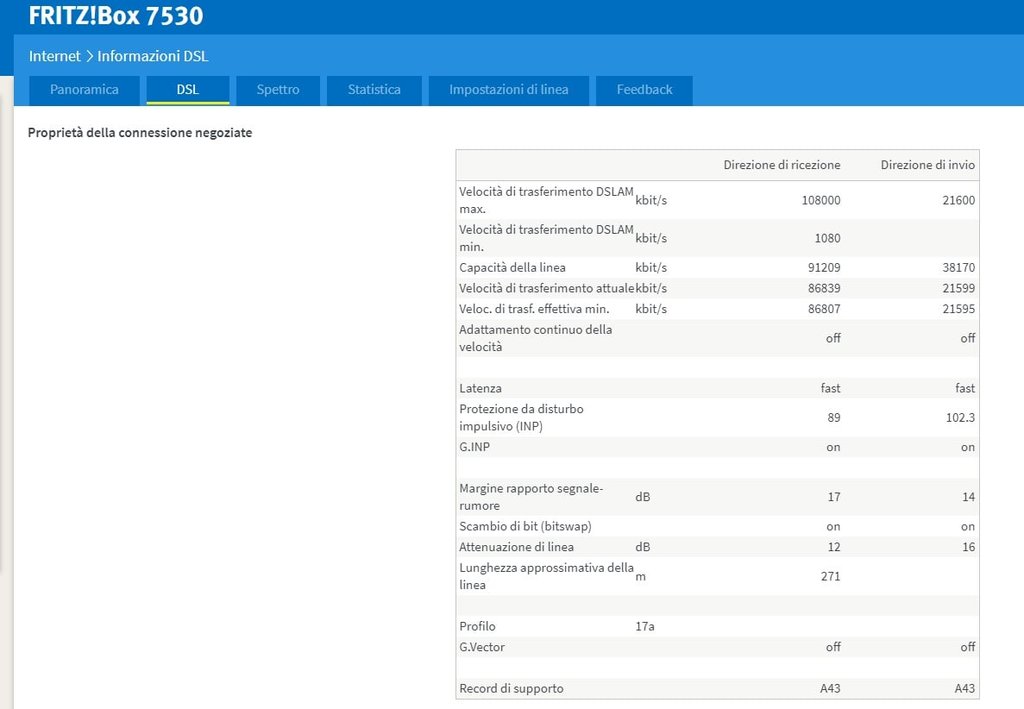This screenshot has height=709, width=1024.
Task: Select the DSL tab
Action: coord(188,90)
